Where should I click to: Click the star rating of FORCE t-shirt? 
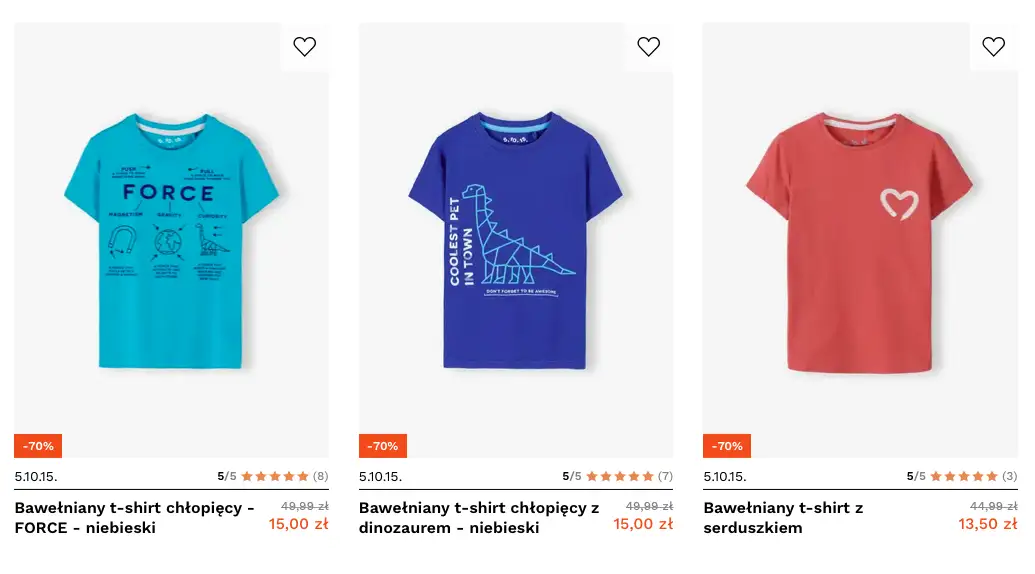tap(275, 476)
